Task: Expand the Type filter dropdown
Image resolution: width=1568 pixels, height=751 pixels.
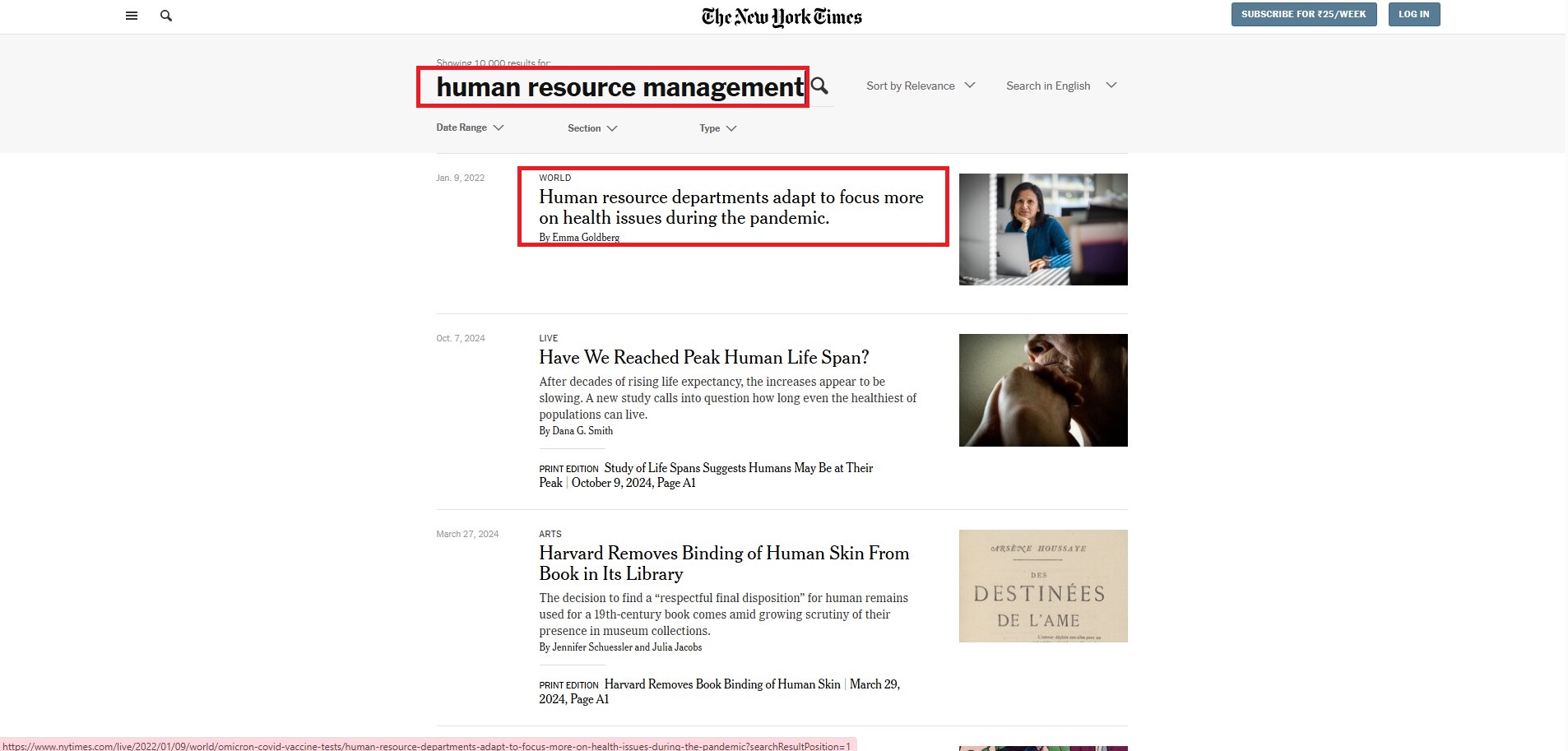Action: click(x=717, y=128)
